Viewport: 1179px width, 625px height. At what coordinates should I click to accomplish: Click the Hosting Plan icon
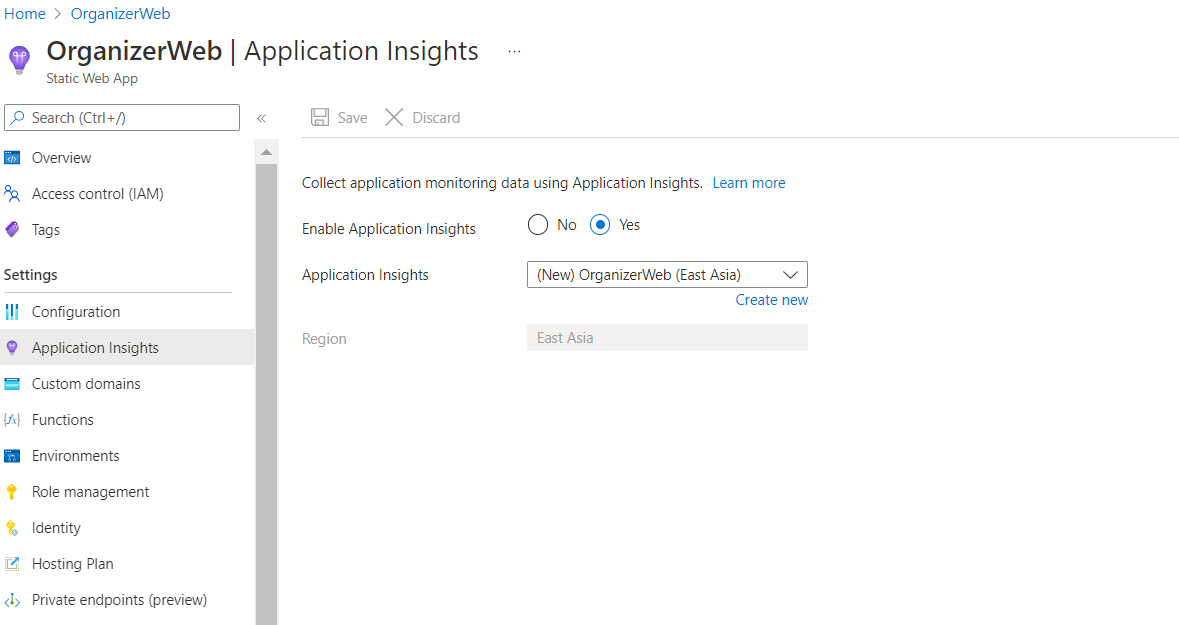click(12, 564)
